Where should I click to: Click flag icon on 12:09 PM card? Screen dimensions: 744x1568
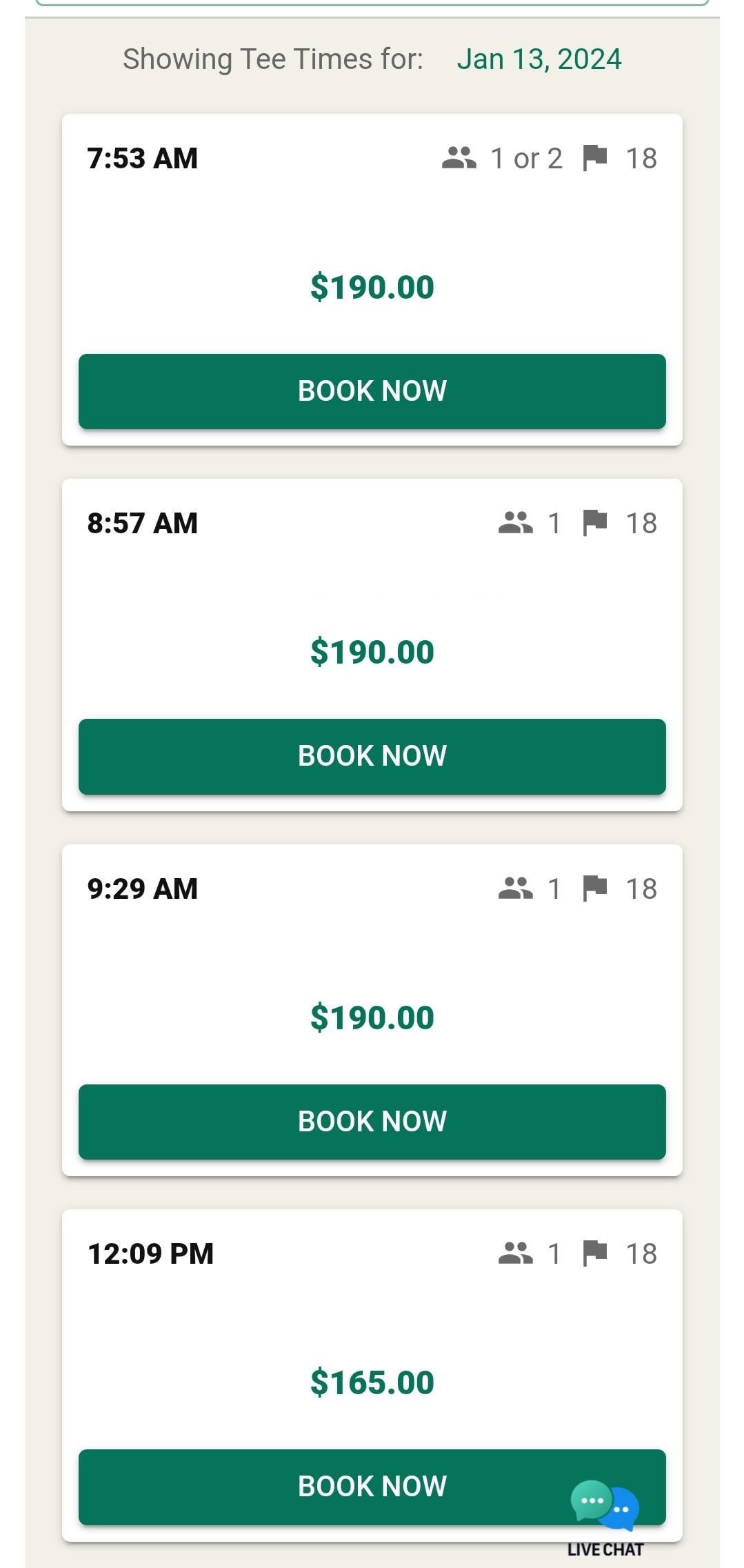(x=594, y=1253)
